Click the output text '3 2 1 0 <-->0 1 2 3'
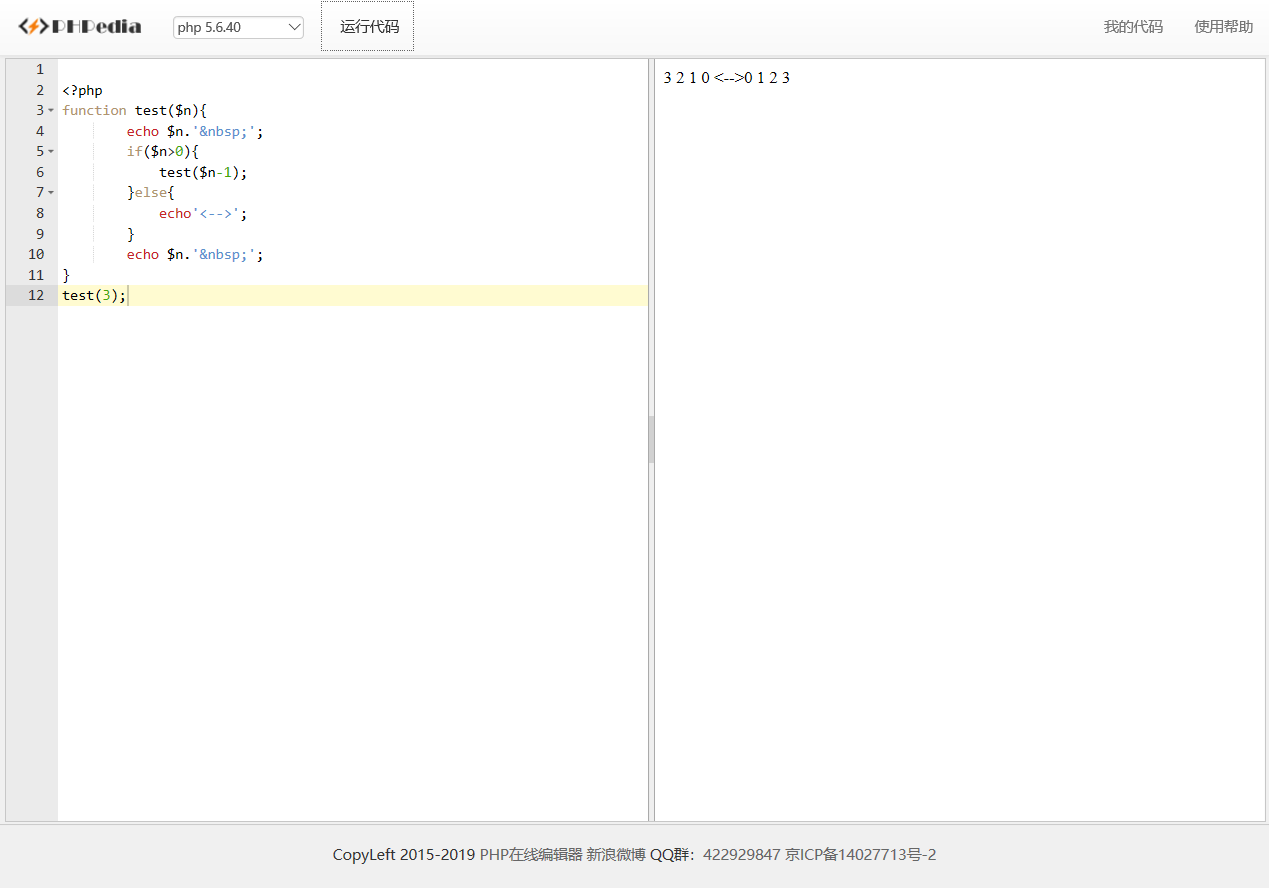The image size is (1269, 888). pos(727,78)
